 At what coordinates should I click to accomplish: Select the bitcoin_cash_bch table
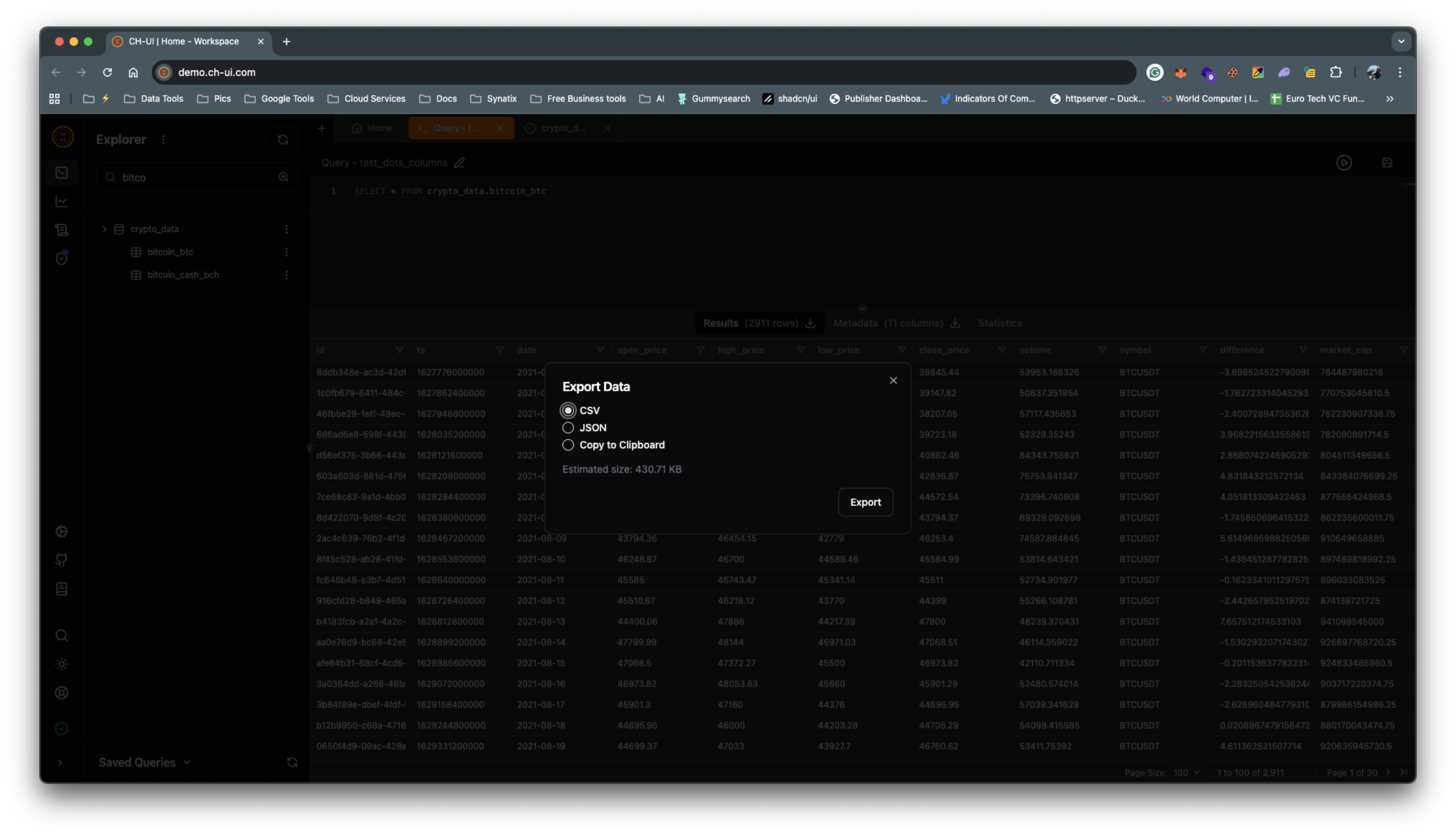pos(183,275)
